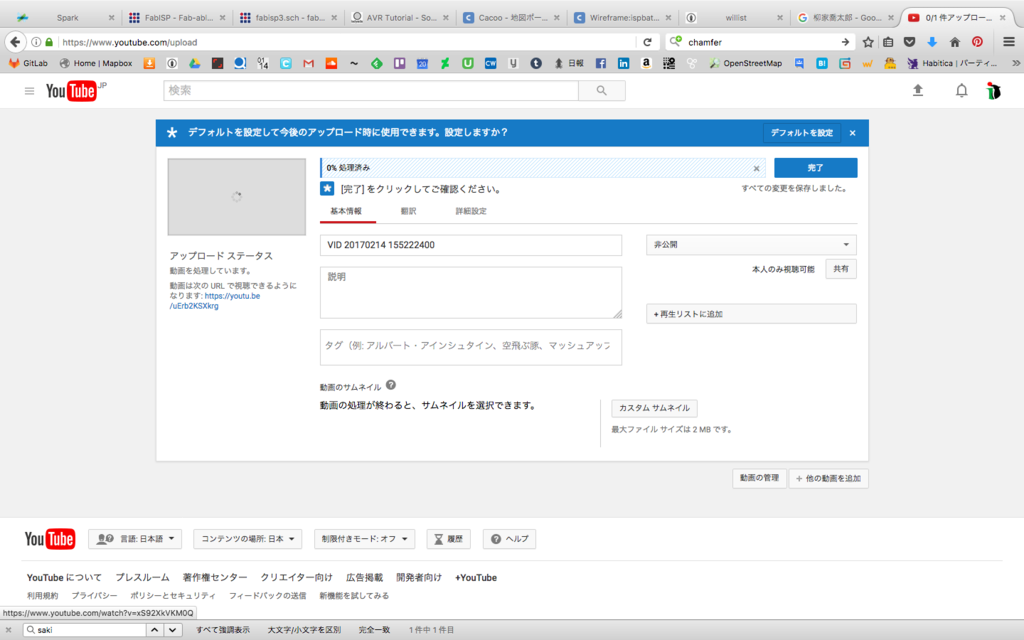Cancel upload with the progress bar X
This screenshot has height=640, width=1024.
[x=756, y=168]
